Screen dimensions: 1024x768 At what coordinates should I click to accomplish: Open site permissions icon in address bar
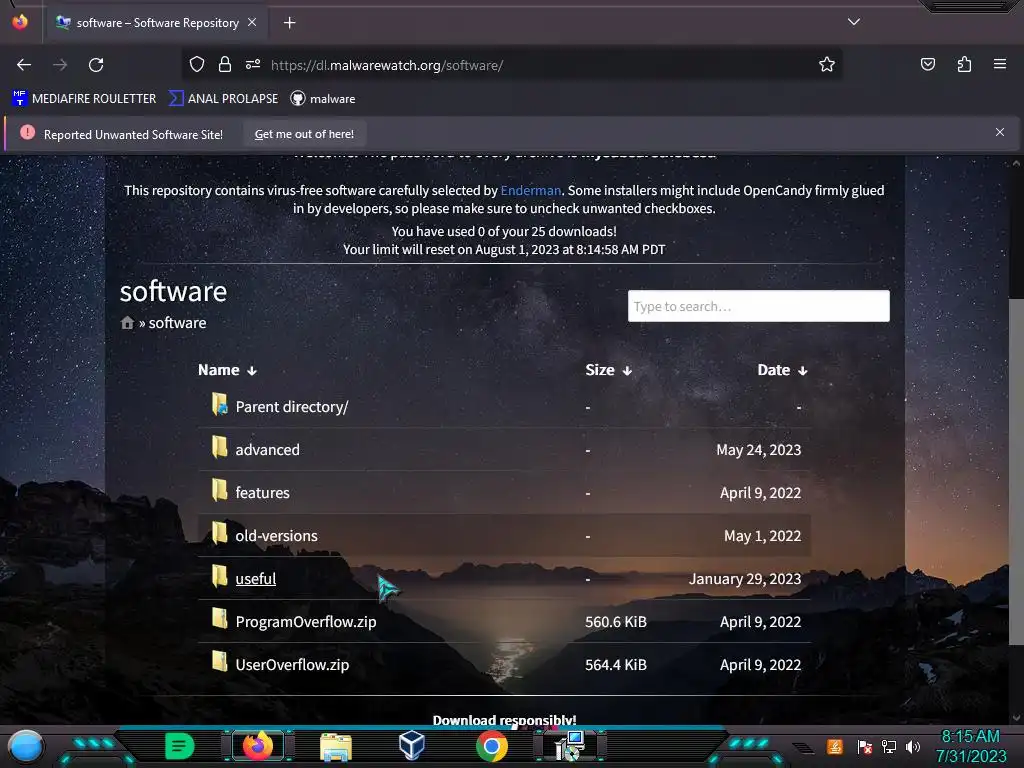[x=253, y=64]
